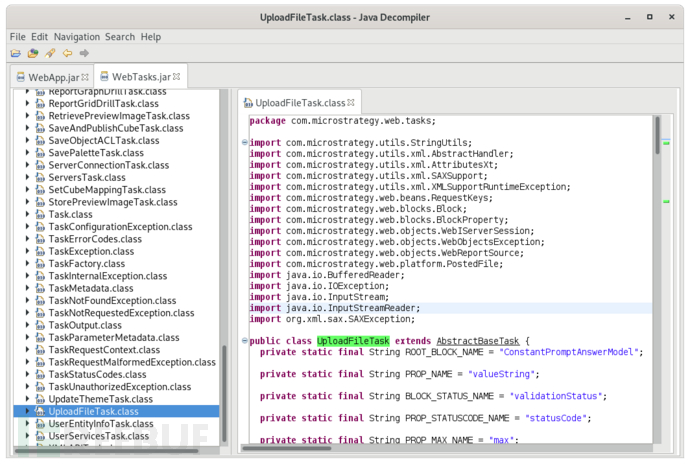This screenshot has width=690, height=464.
Task: Follow the AbstractBaseTask class link
Action: coord(478,341)
